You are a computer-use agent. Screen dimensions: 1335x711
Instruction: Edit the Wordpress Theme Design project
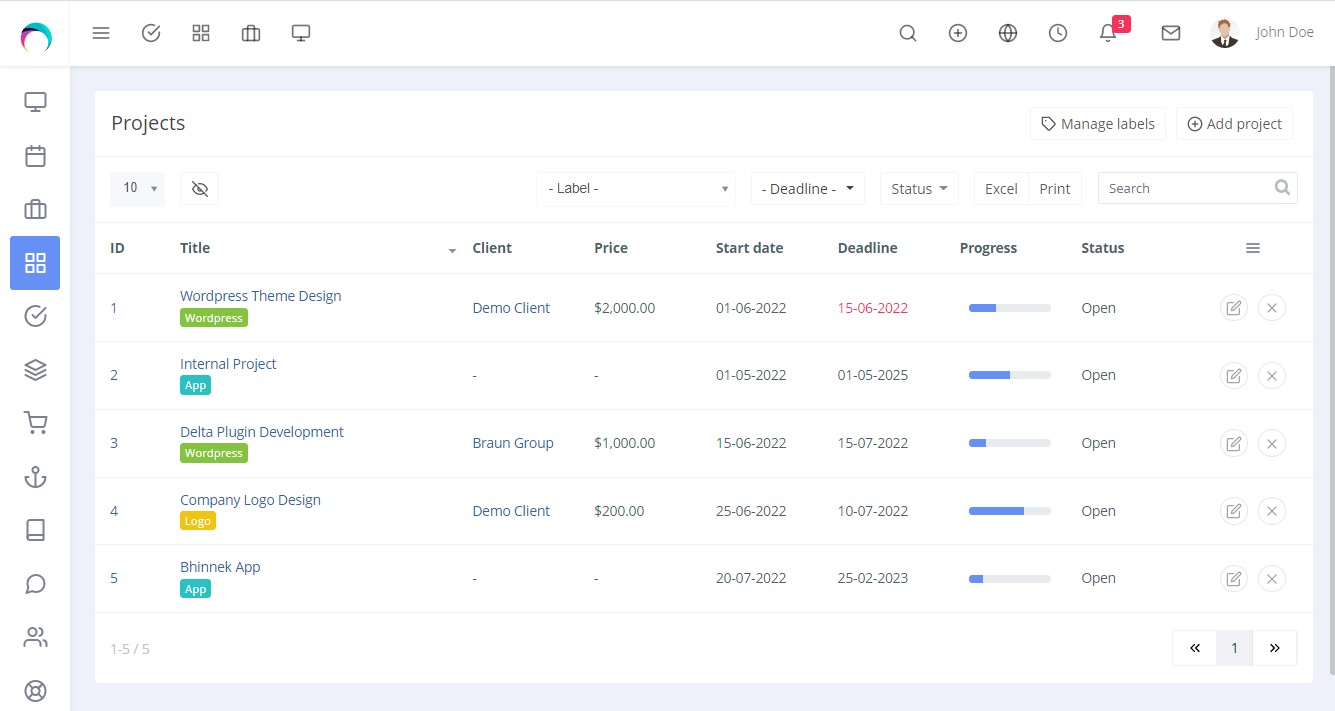tap(1234, 308)
